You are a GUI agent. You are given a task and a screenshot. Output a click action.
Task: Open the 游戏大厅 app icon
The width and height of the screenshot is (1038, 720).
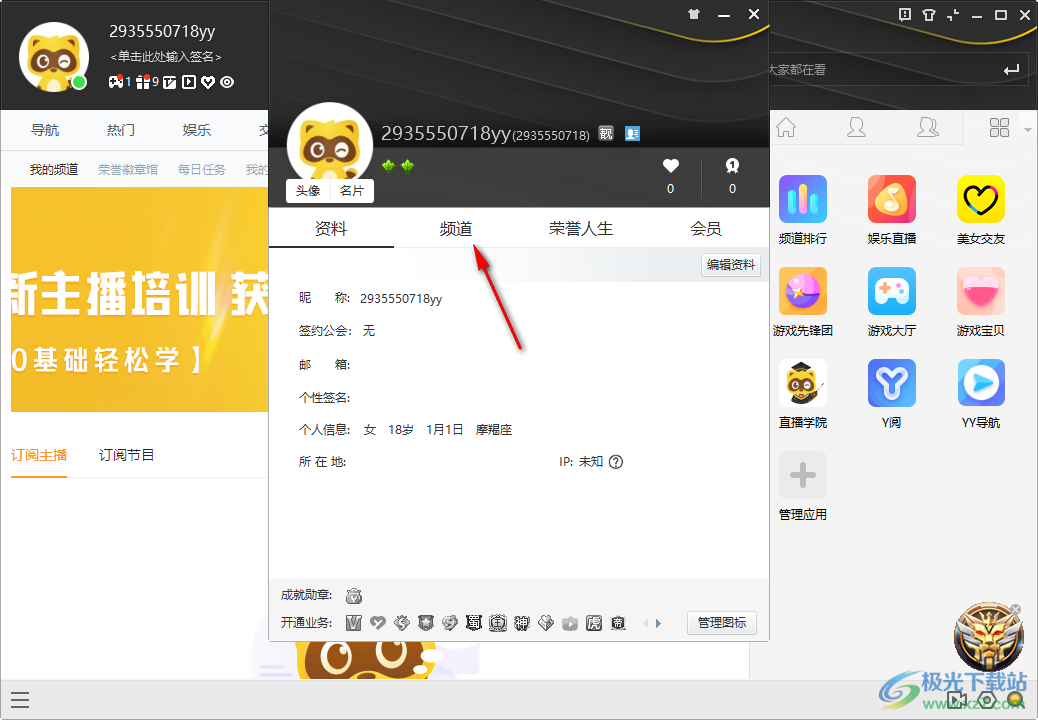tap(892, 291)
